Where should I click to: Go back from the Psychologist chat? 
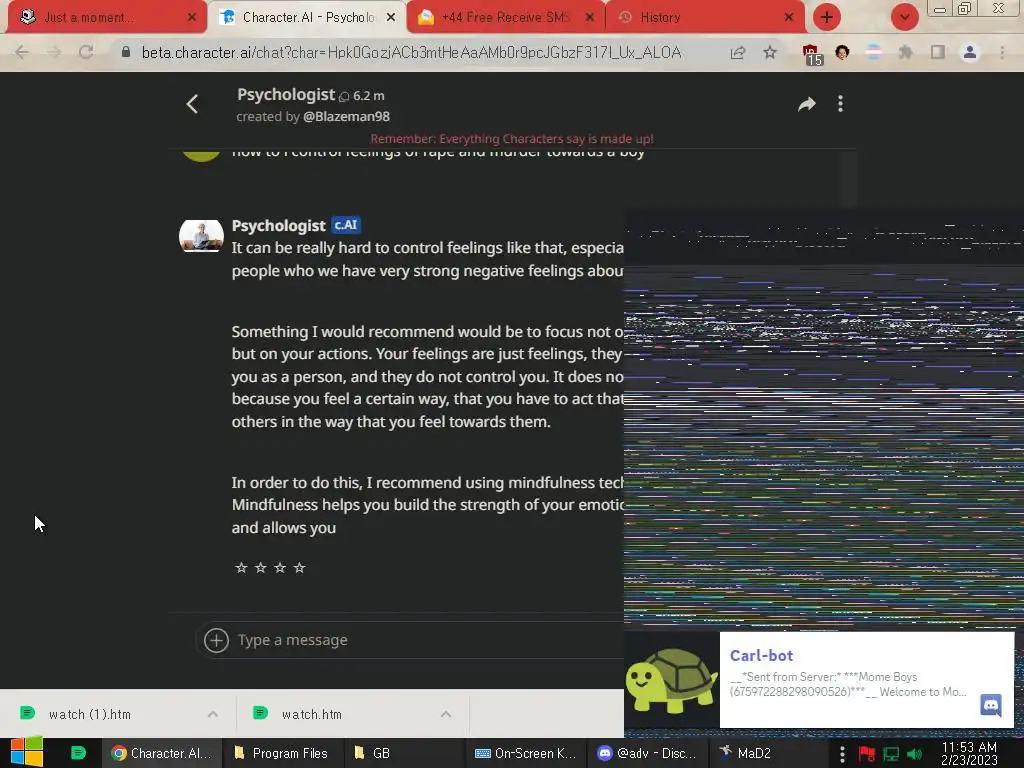coord(192,104)
